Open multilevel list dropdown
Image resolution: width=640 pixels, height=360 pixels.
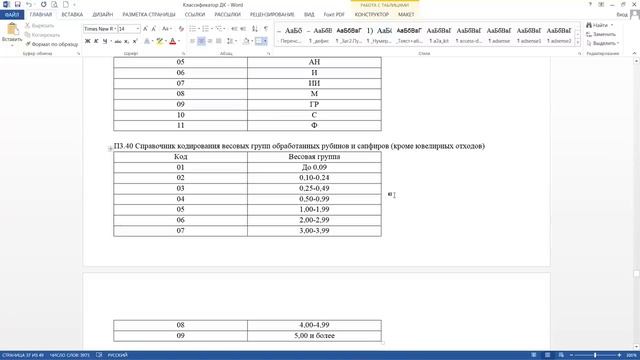[225, 29]
